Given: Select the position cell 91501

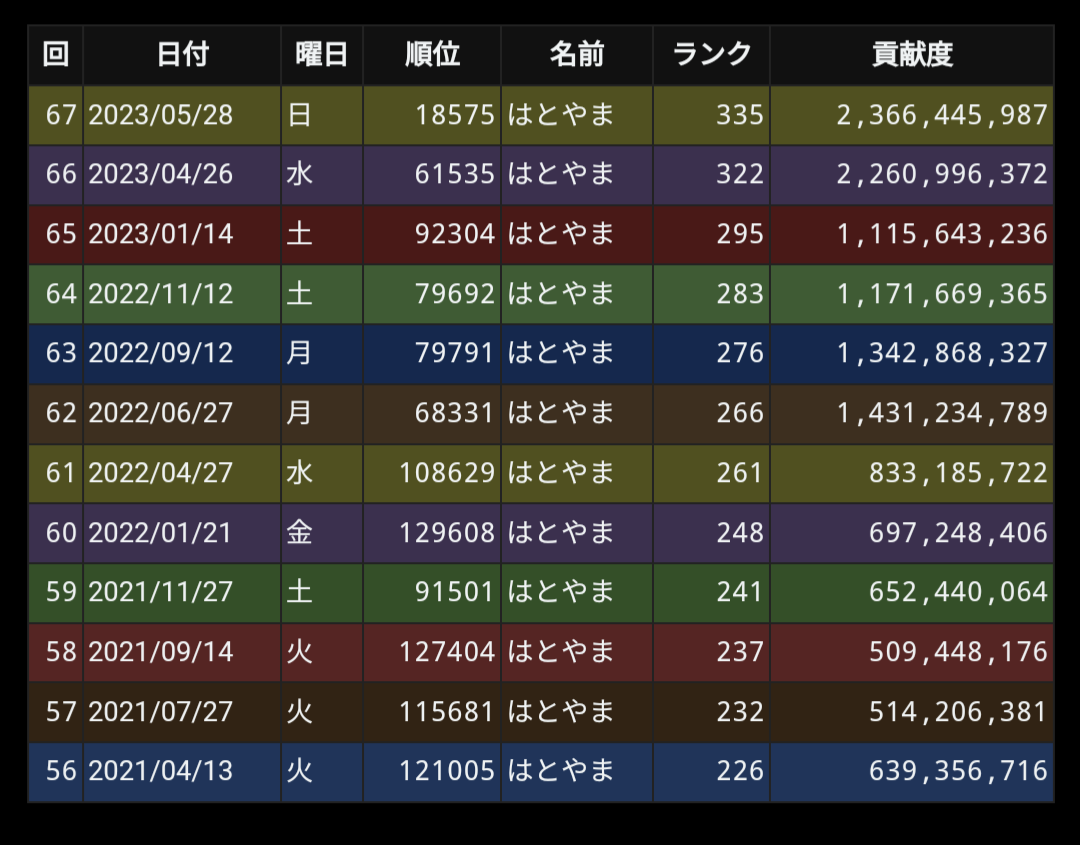Looking at the screenshot, I should 455,592.
